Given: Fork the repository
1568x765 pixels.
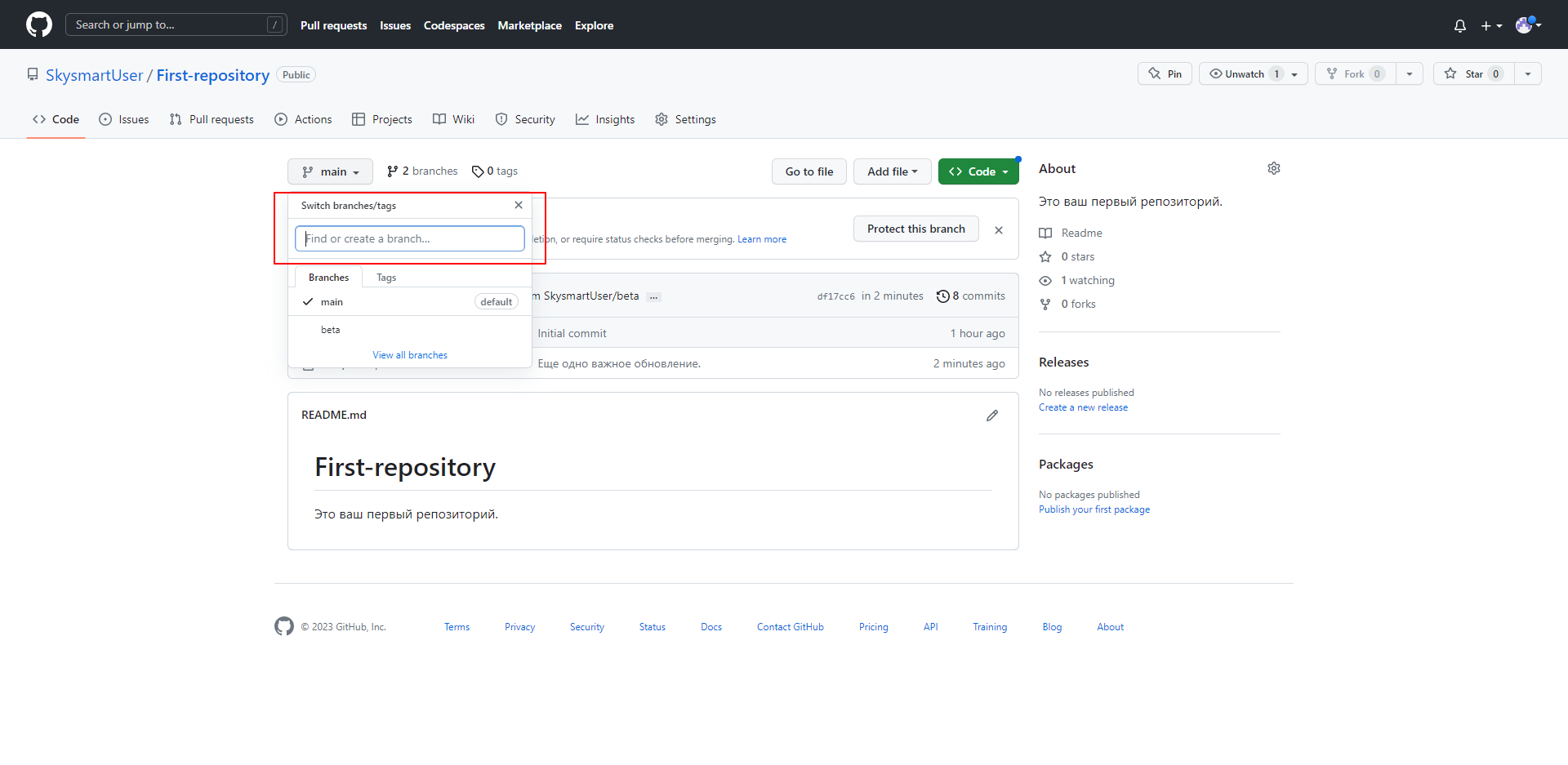Looking at the screenshot, I should 1355,73.
